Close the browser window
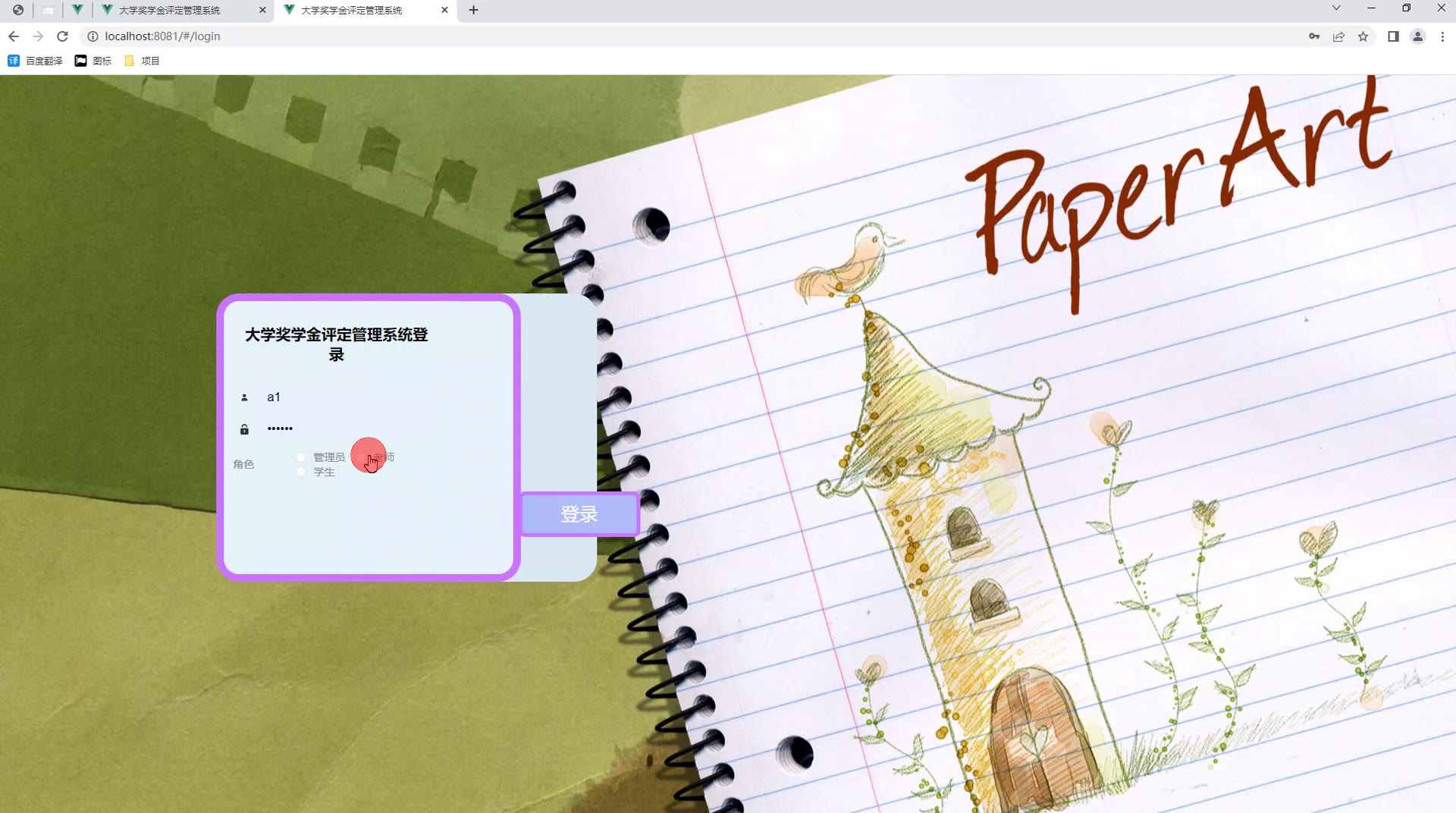 [1441, 8]
